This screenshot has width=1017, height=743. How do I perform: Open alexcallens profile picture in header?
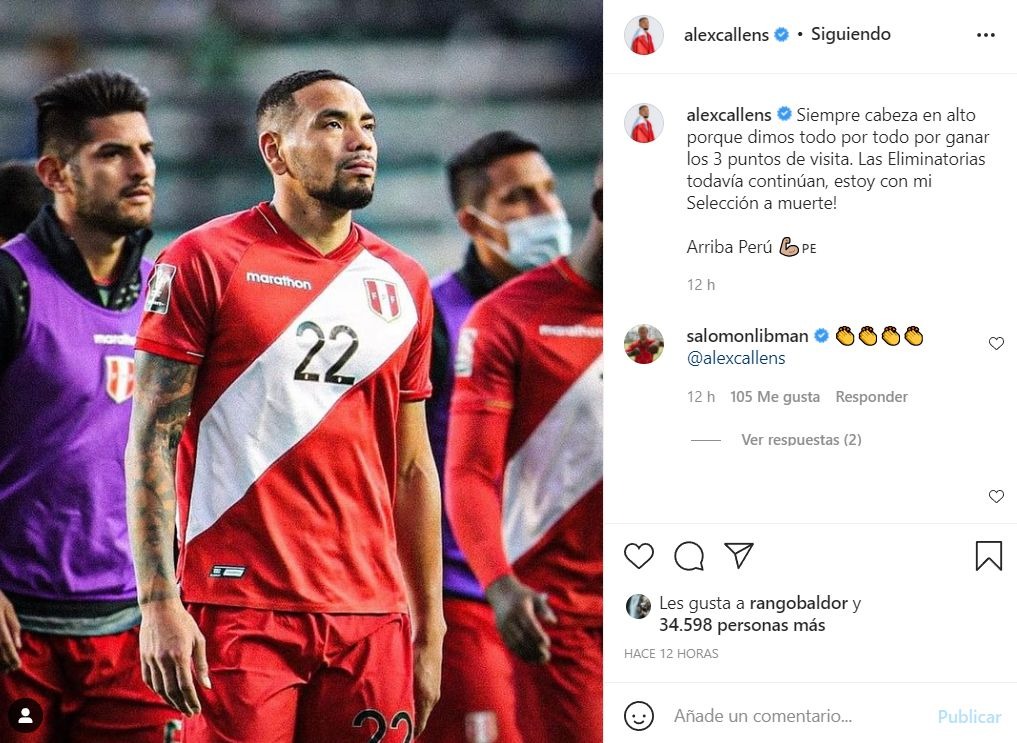pos(643,35)
